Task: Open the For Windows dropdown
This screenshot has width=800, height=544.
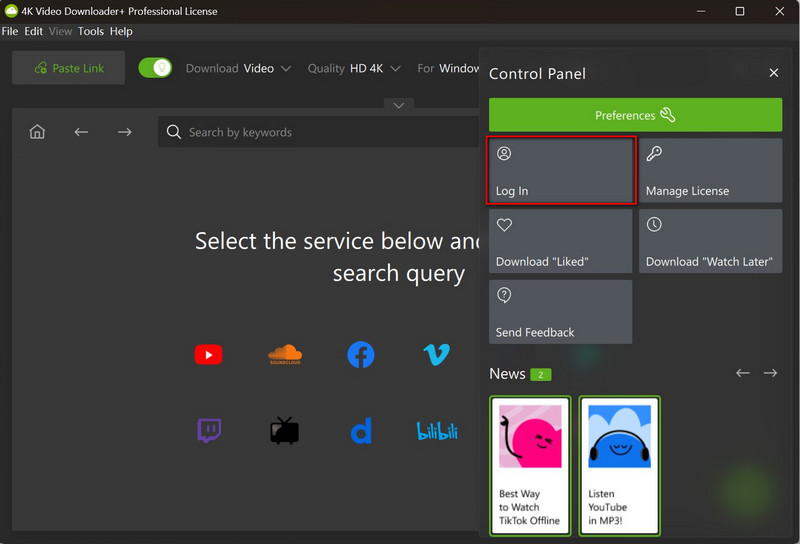Action: 448,68
